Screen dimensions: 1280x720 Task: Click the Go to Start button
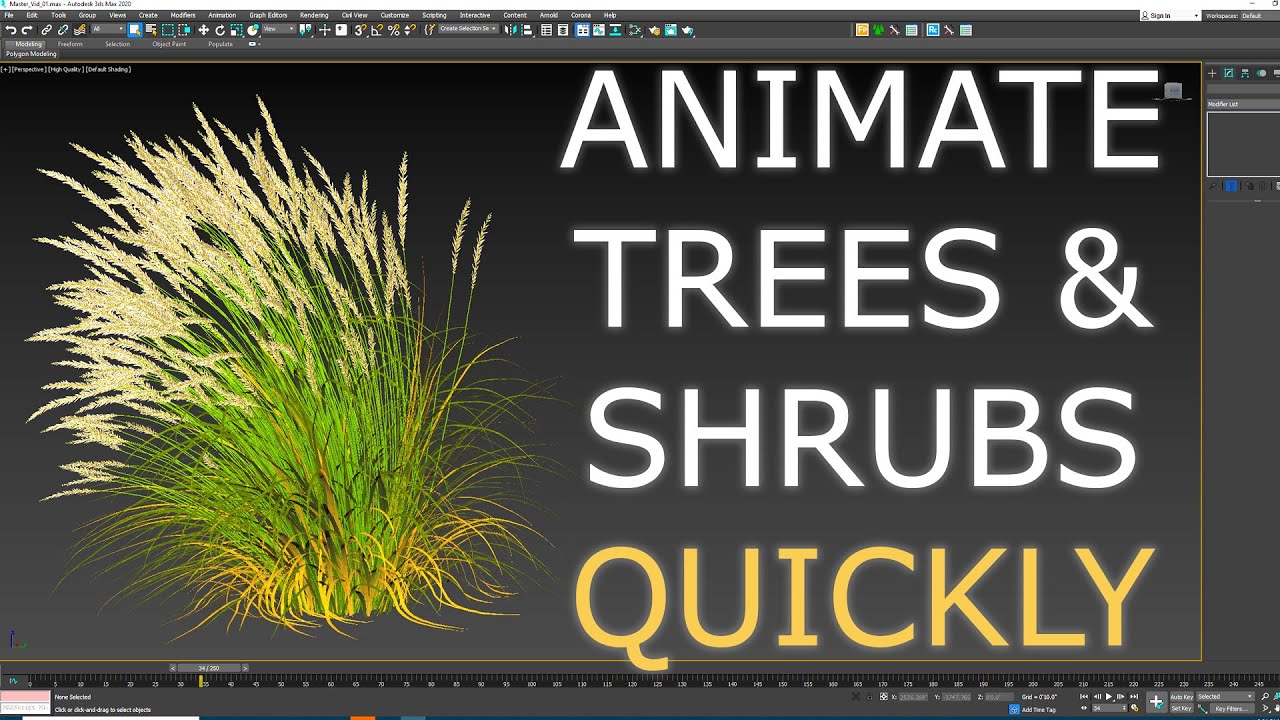(x=1084, y=696)
